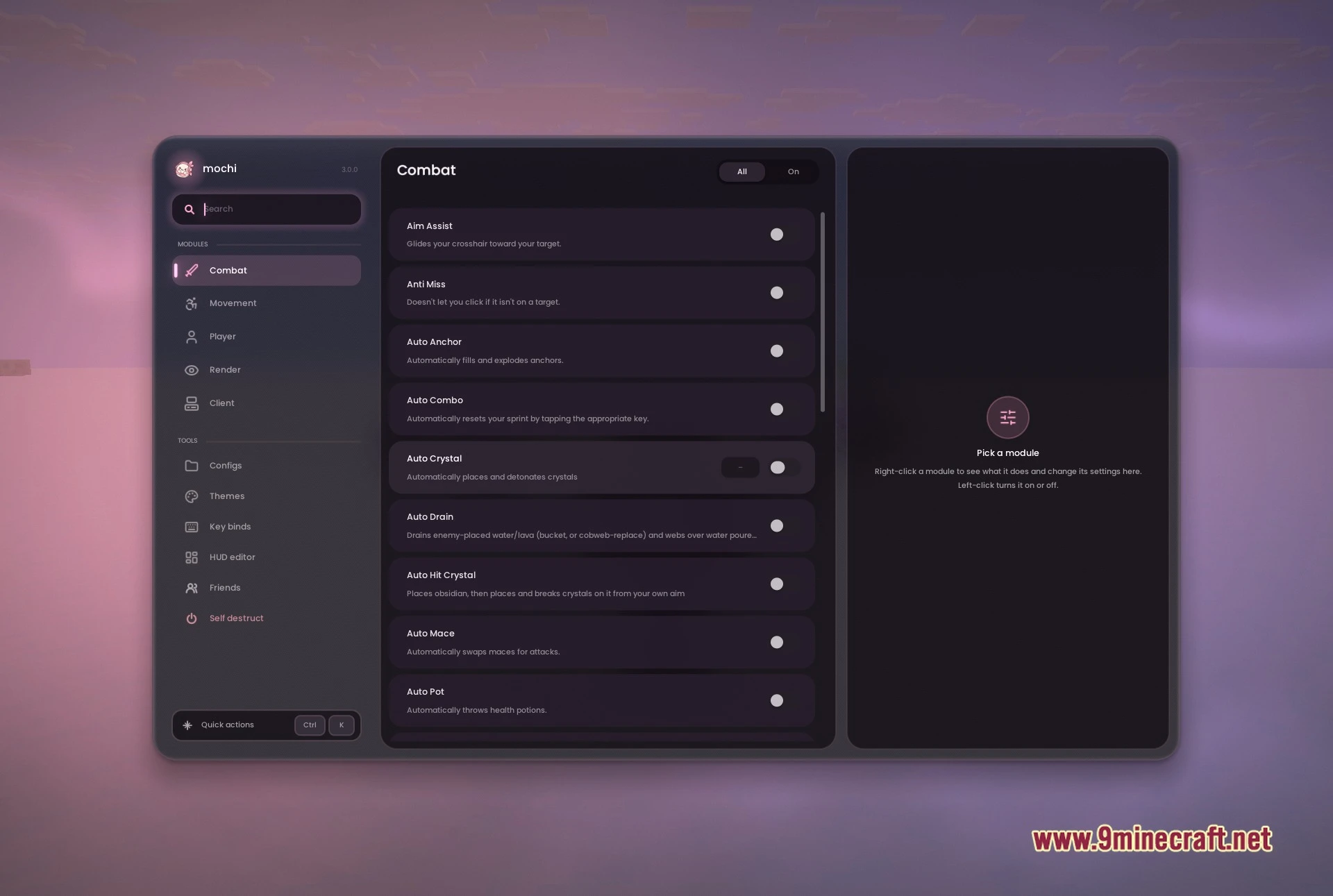The width and height of the screenshot is (1333, 896).
Task: Click the Quick actions sparkle icon
Action: pos(187,725)
